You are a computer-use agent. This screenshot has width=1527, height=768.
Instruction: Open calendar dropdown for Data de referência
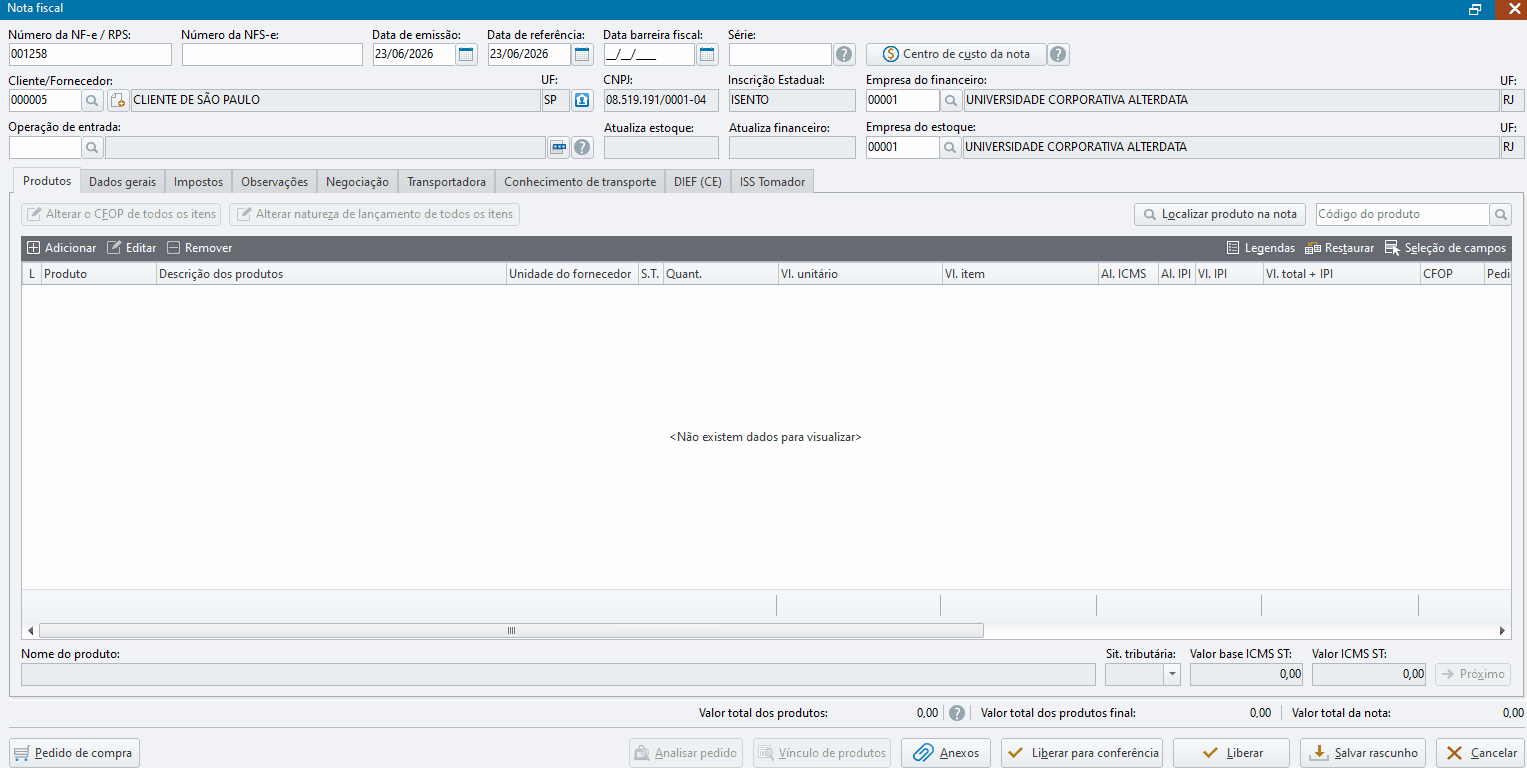(x=582, y=54)
